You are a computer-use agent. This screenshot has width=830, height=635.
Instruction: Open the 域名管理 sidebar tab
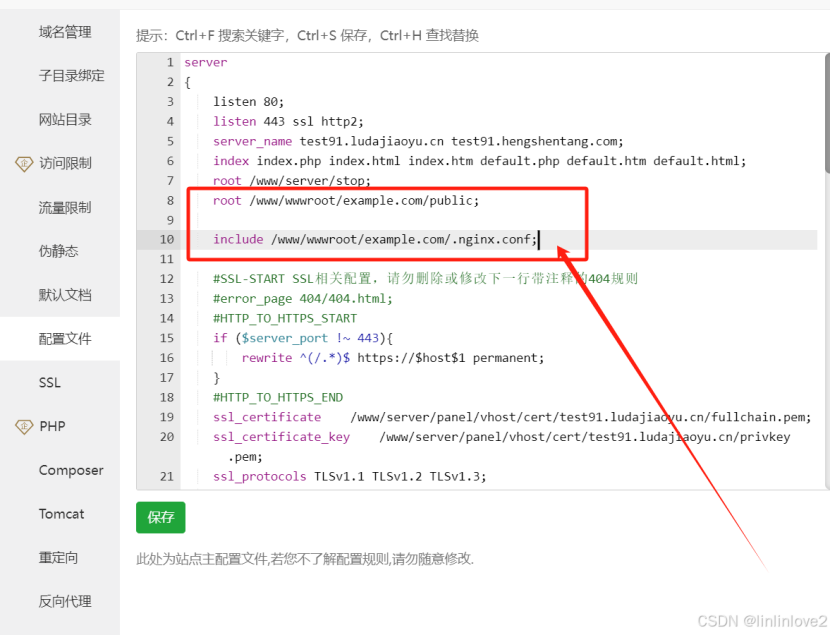65,32
